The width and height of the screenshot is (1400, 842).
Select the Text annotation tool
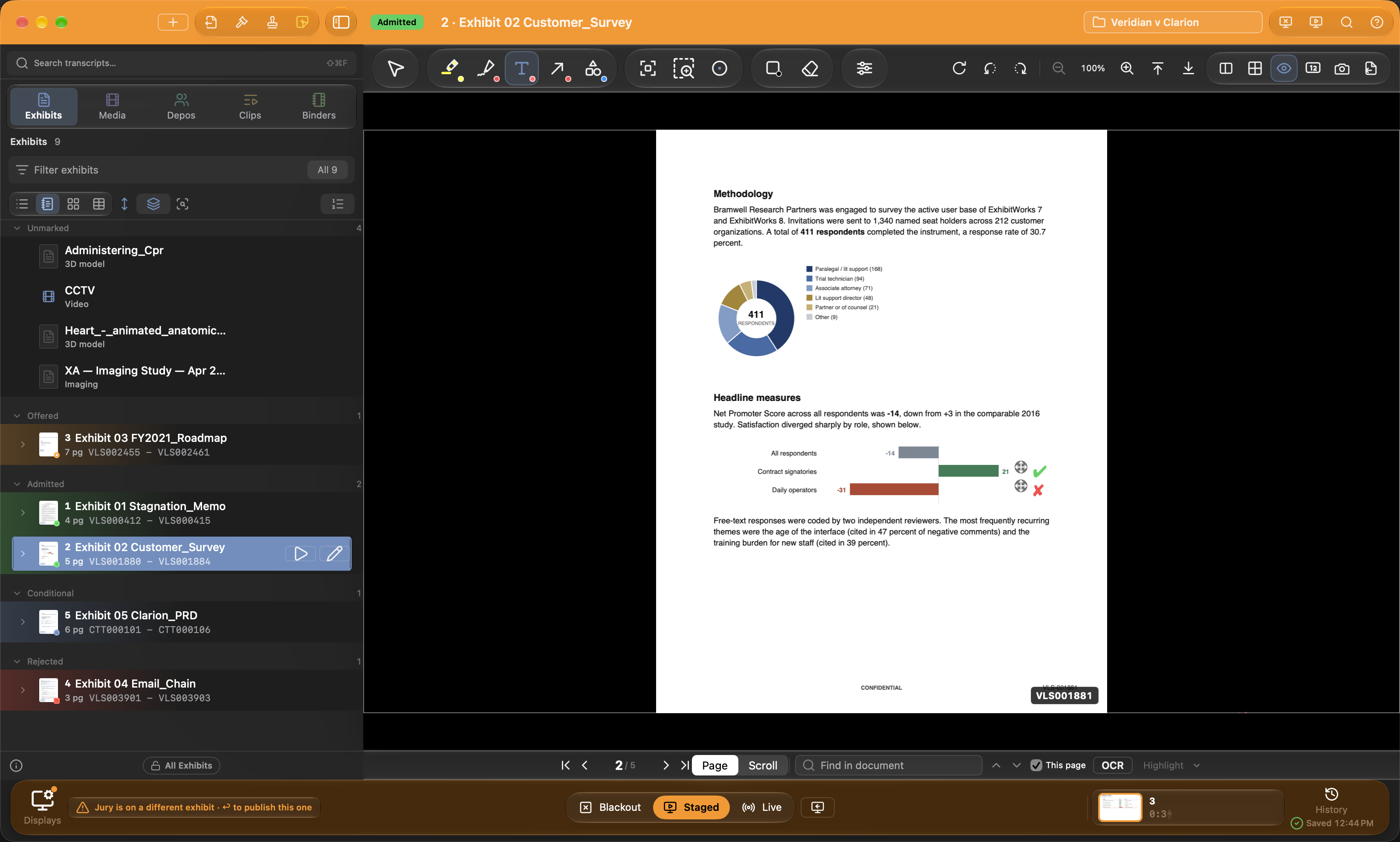pos(522,69)
